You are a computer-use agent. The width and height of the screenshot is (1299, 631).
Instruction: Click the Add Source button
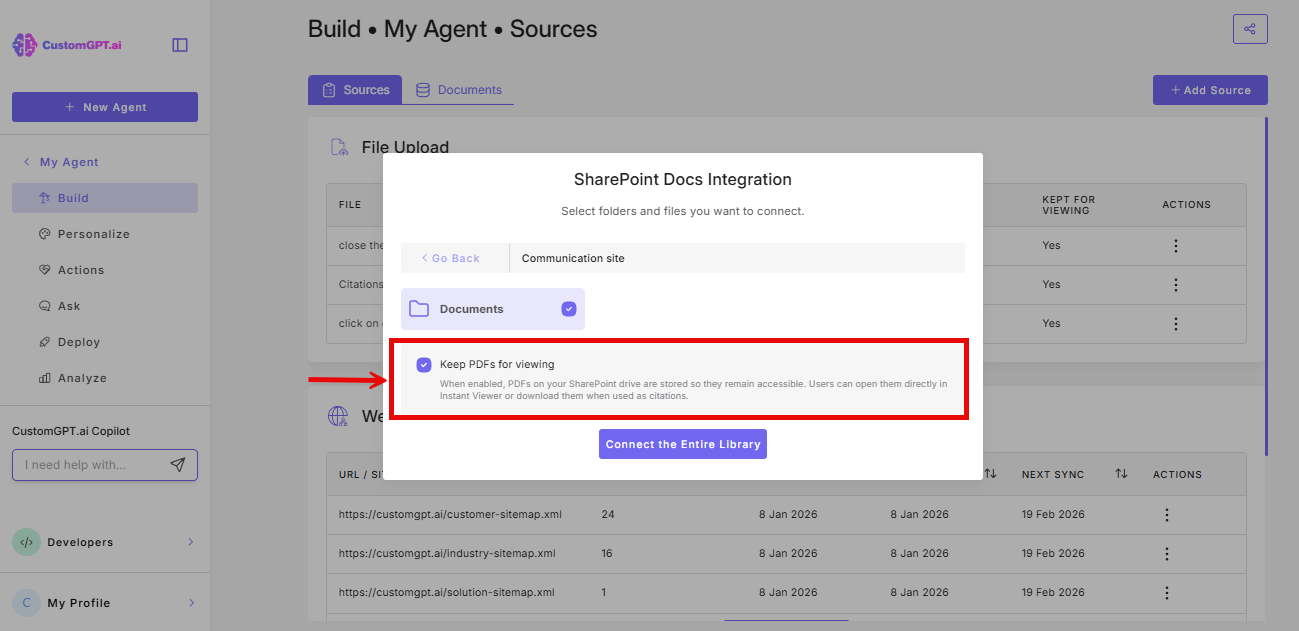(x=1210, y=90)
